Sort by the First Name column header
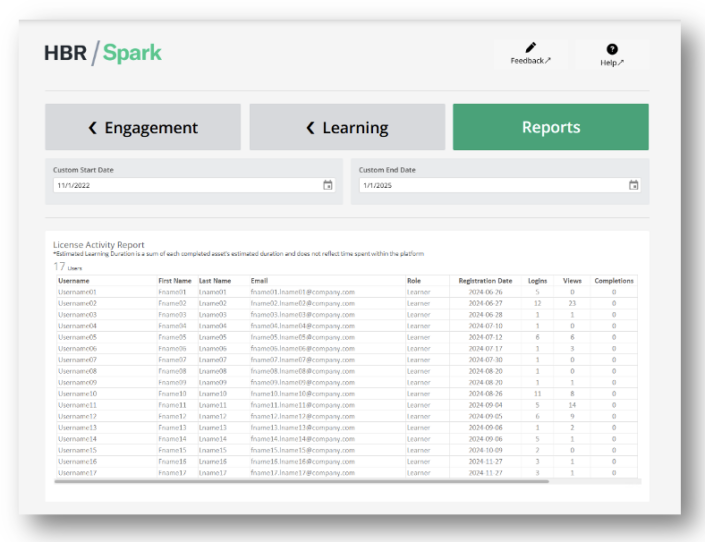Screen dimensions: 705x542 click(175, 281)
